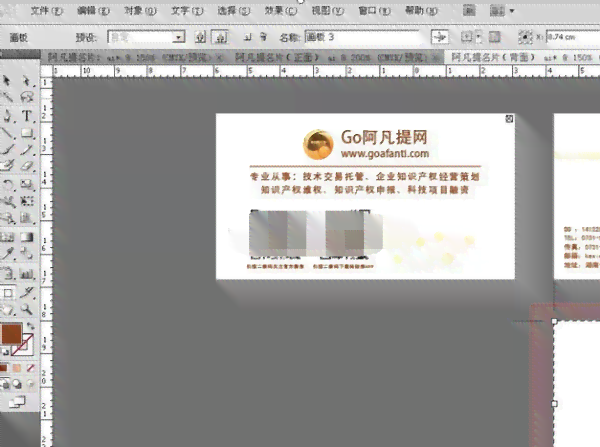Apply Gradient mode button
Screen dimensions: 600x447
[17, 368]
